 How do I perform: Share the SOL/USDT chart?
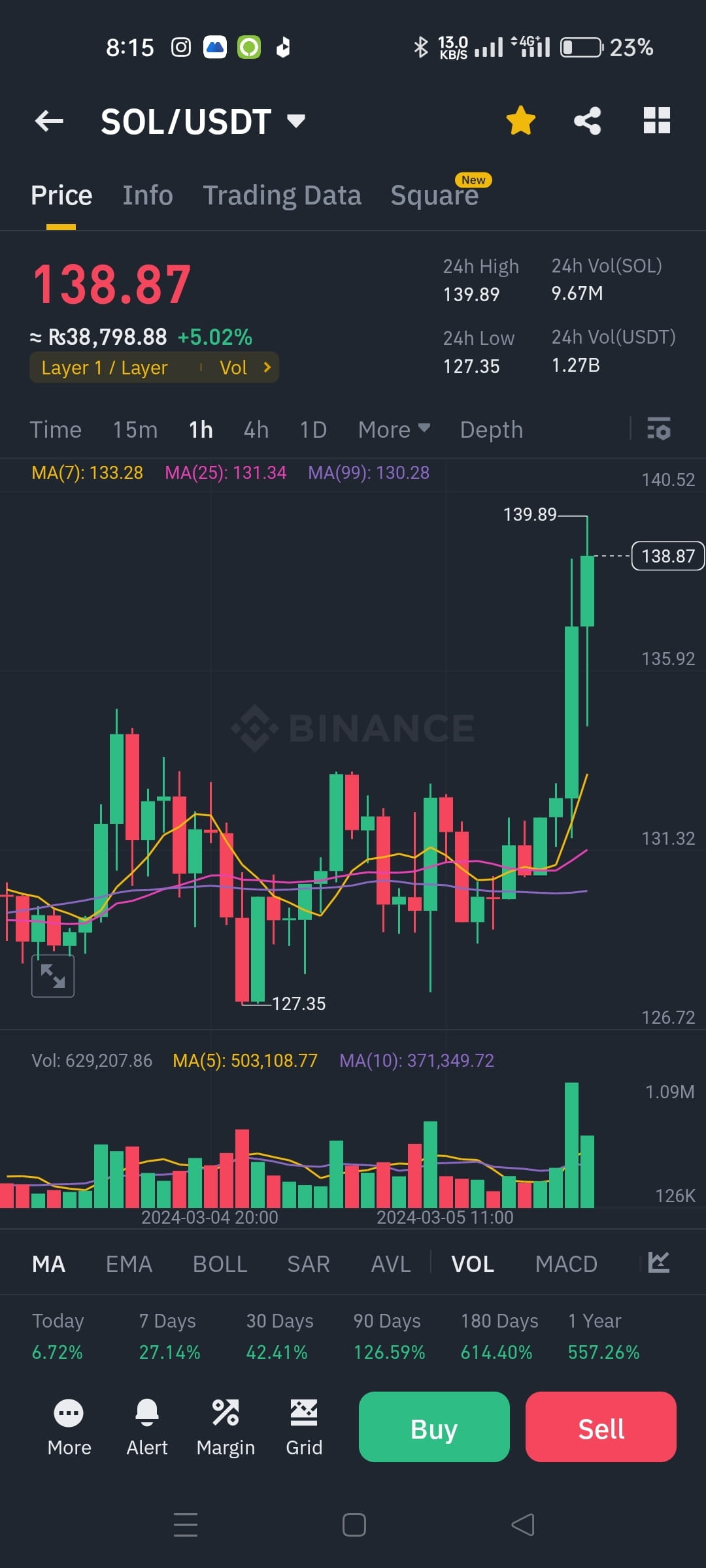(x=586, y=120)
